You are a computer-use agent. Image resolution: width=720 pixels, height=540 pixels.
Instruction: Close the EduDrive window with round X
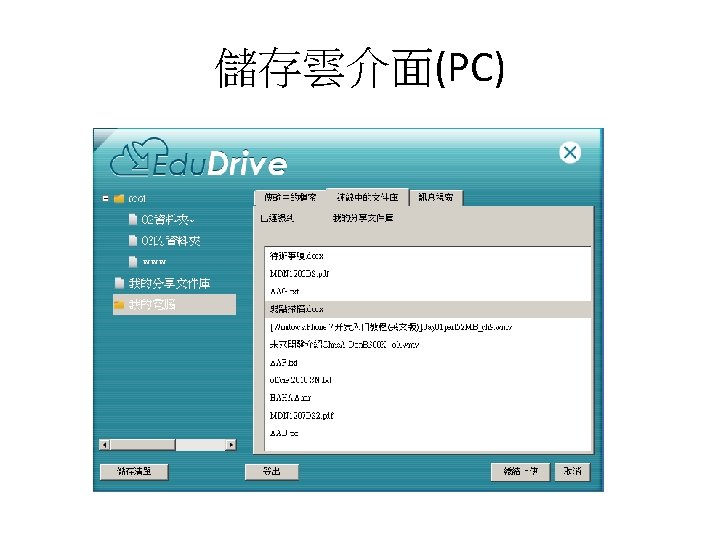[x=570, y=152]
